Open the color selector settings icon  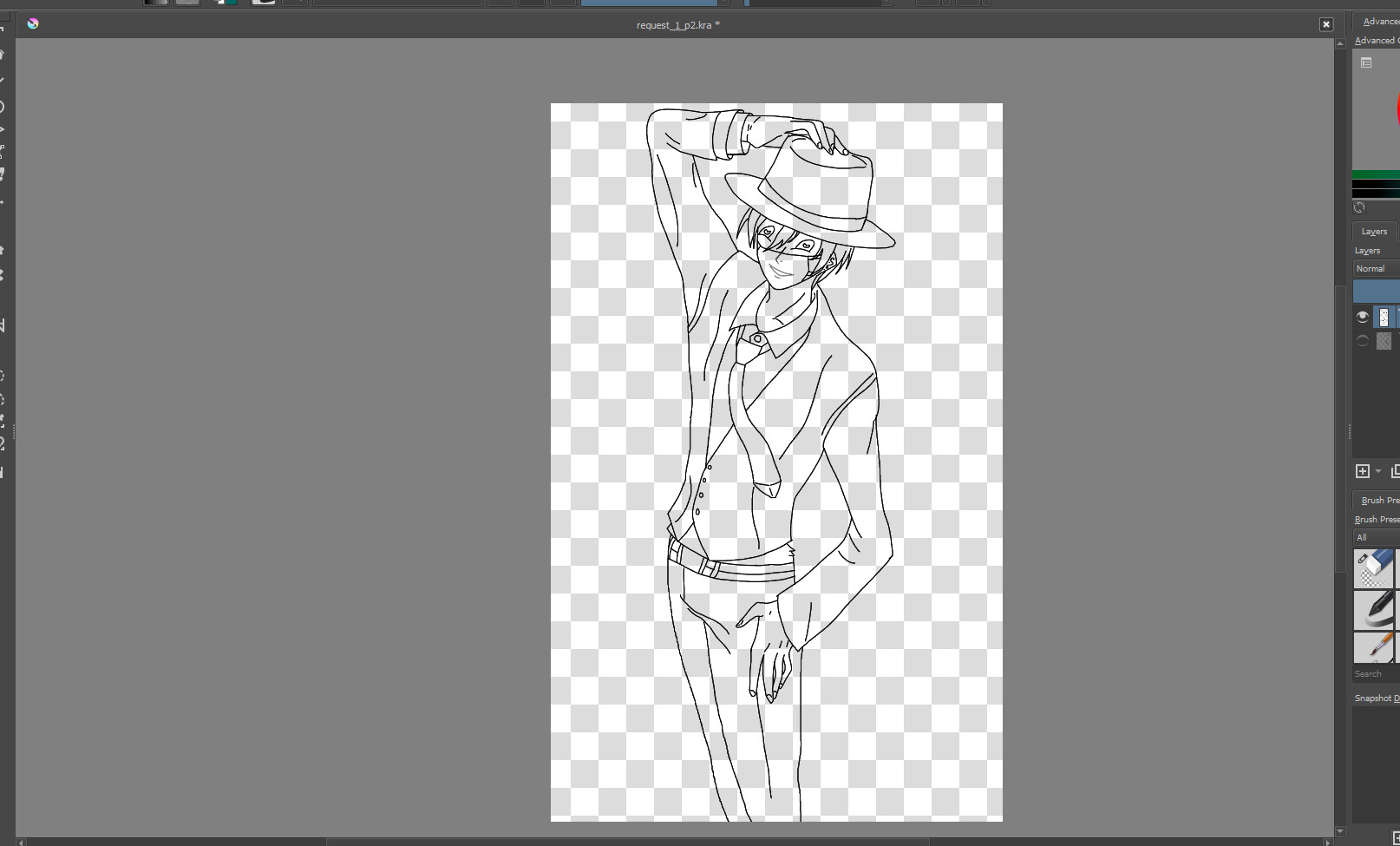click(x=1366, y=62)
